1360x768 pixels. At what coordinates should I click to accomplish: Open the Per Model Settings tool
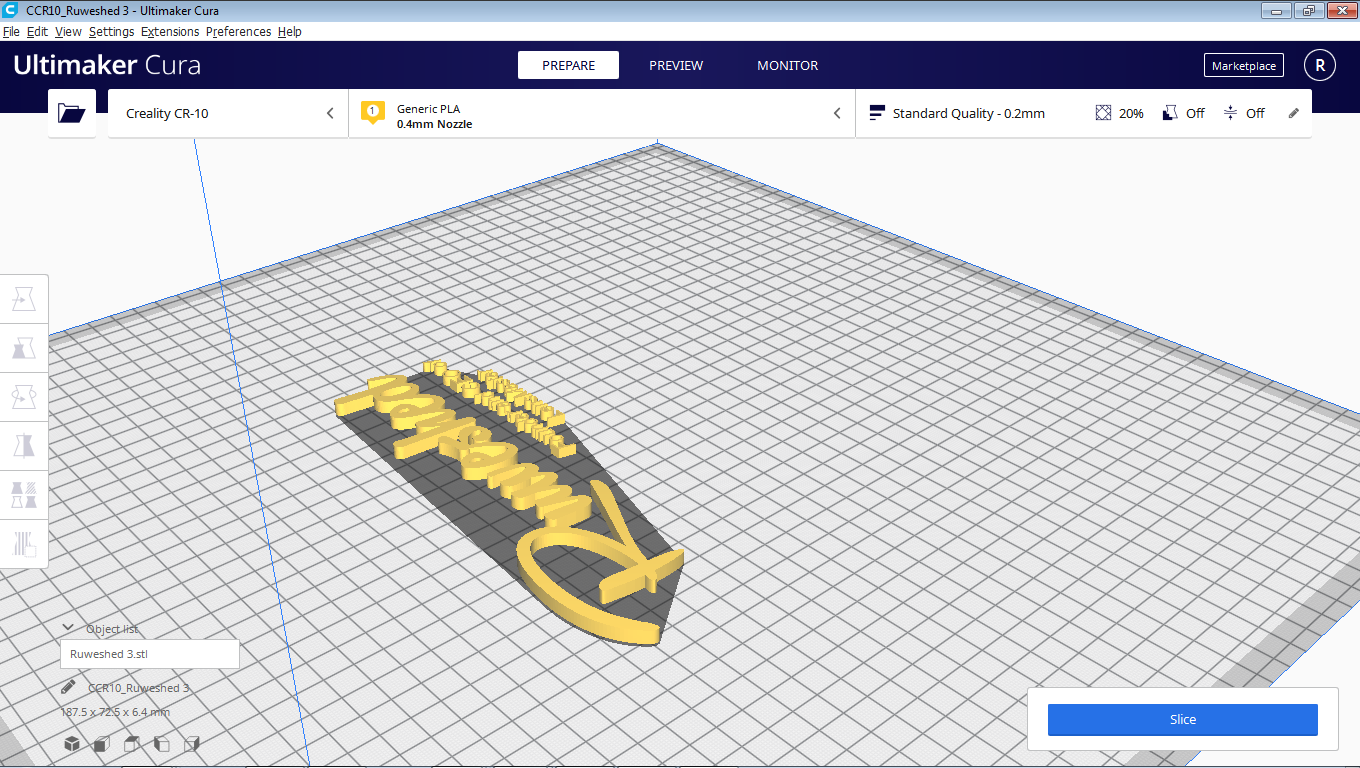[x=23, y=494]
